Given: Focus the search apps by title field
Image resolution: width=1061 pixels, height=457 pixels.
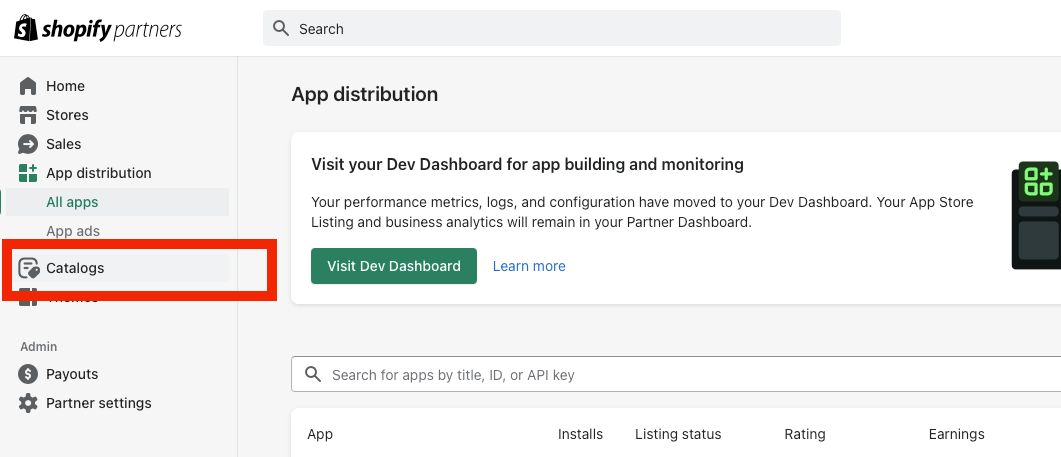Looking at the screenshot, I should coord(676,374).
